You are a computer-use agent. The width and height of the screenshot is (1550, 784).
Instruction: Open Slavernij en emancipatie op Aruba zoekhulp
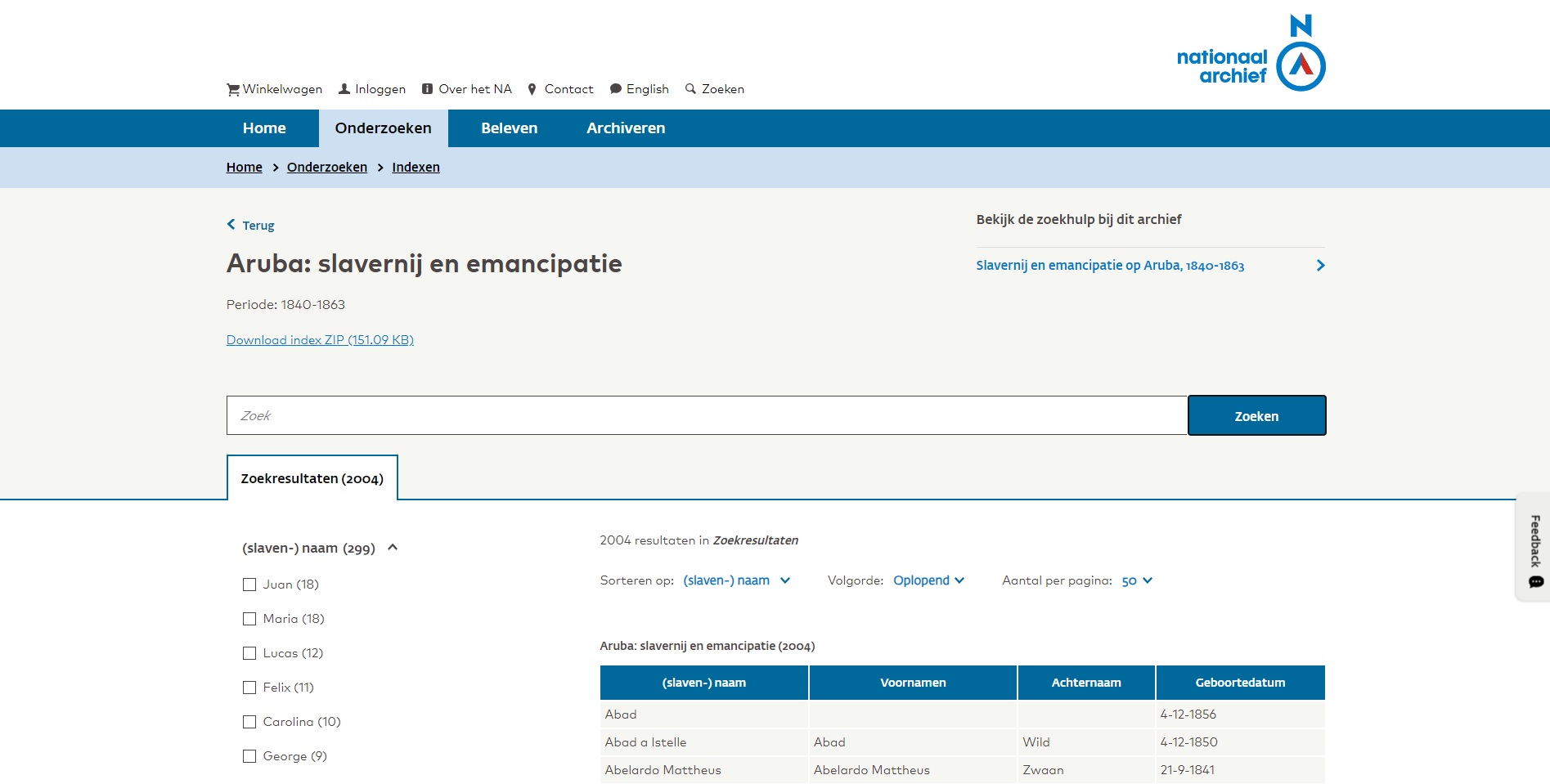coord(1110,265)
